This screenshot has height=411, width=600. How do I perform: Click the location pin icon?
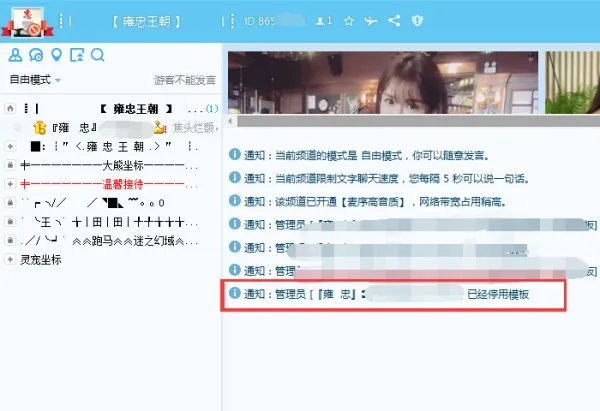coord(57,55)
